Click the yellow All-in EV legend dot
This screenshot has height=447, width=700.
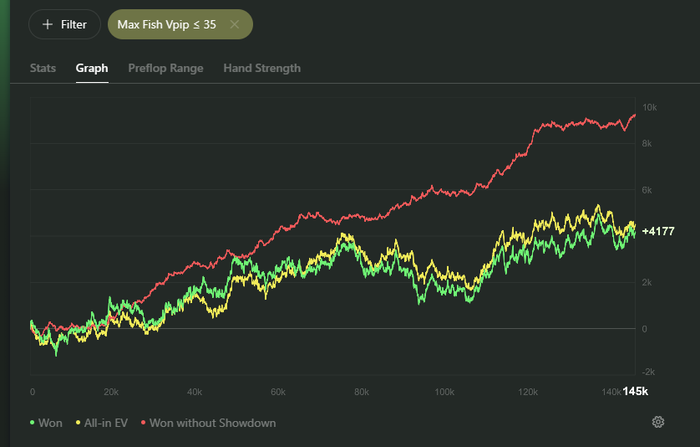[78, 422]
